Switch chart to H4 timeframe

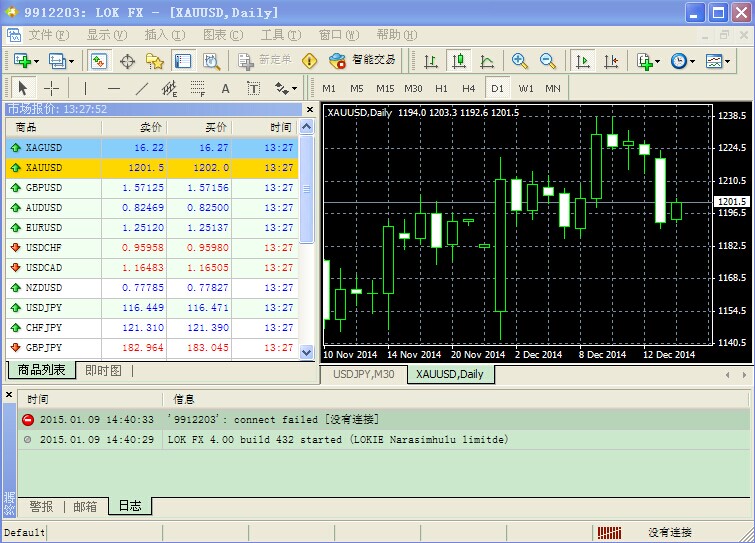click(x=469, y=89)
